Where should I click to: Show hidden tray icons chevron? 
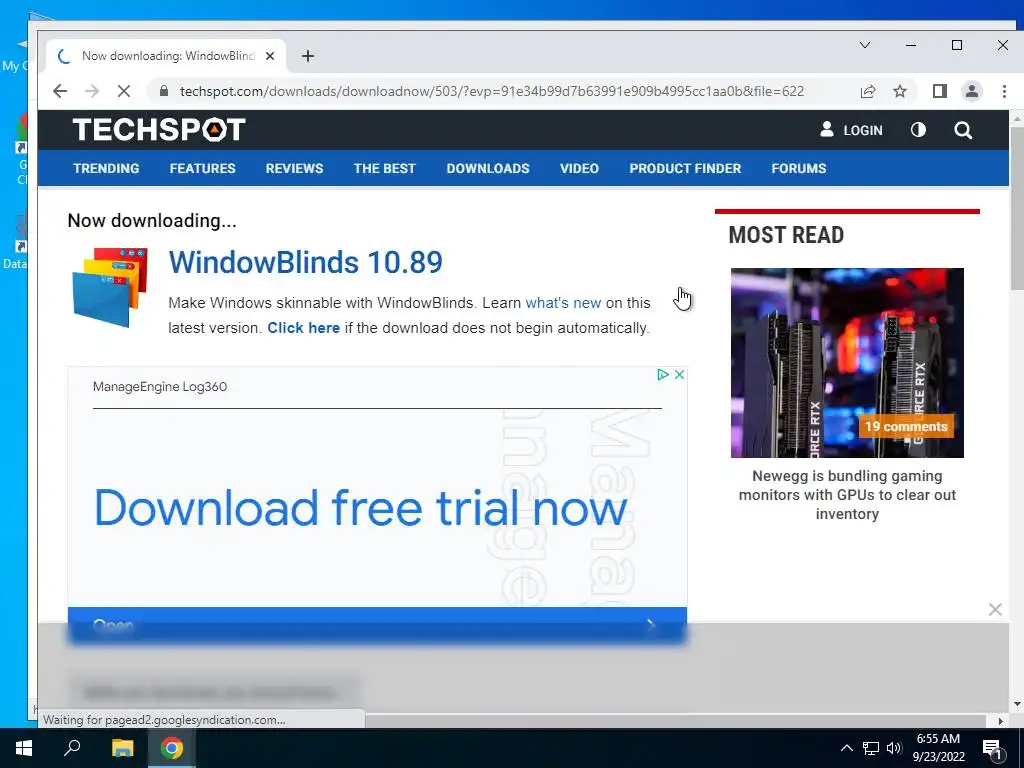coord(846,748)
